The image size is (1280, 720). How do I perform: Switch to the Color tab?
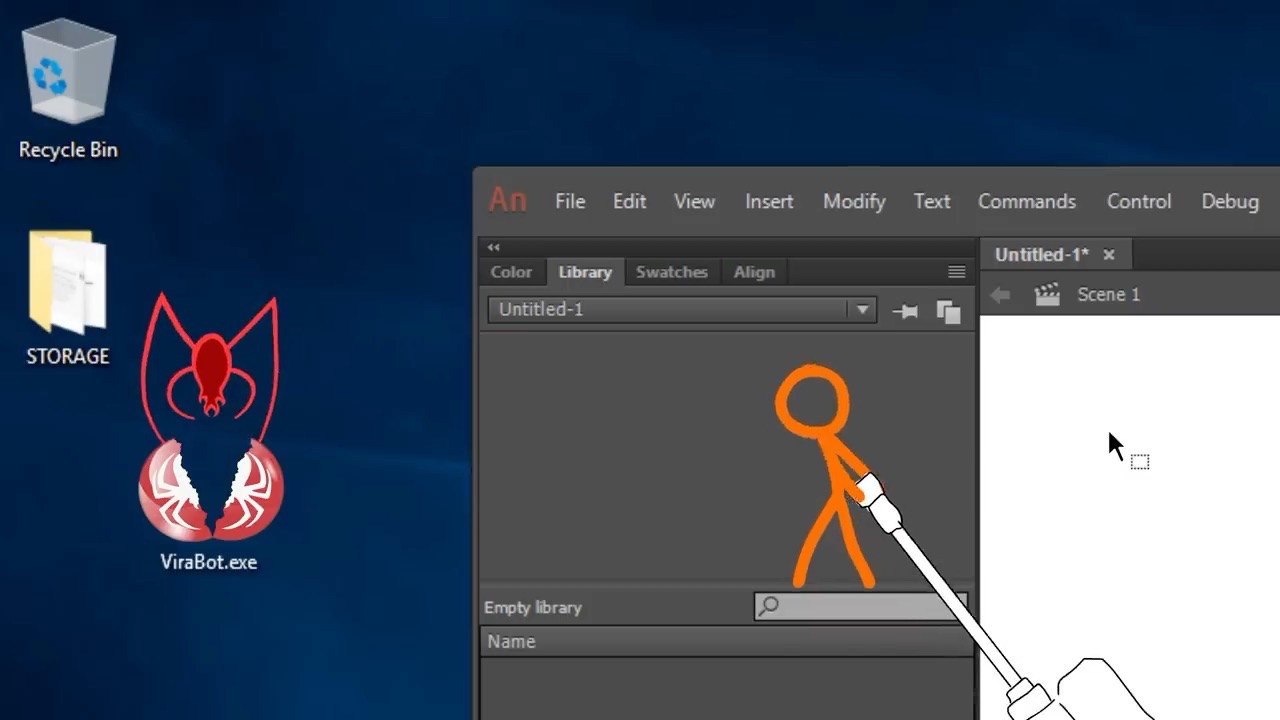tap(511, 272)
